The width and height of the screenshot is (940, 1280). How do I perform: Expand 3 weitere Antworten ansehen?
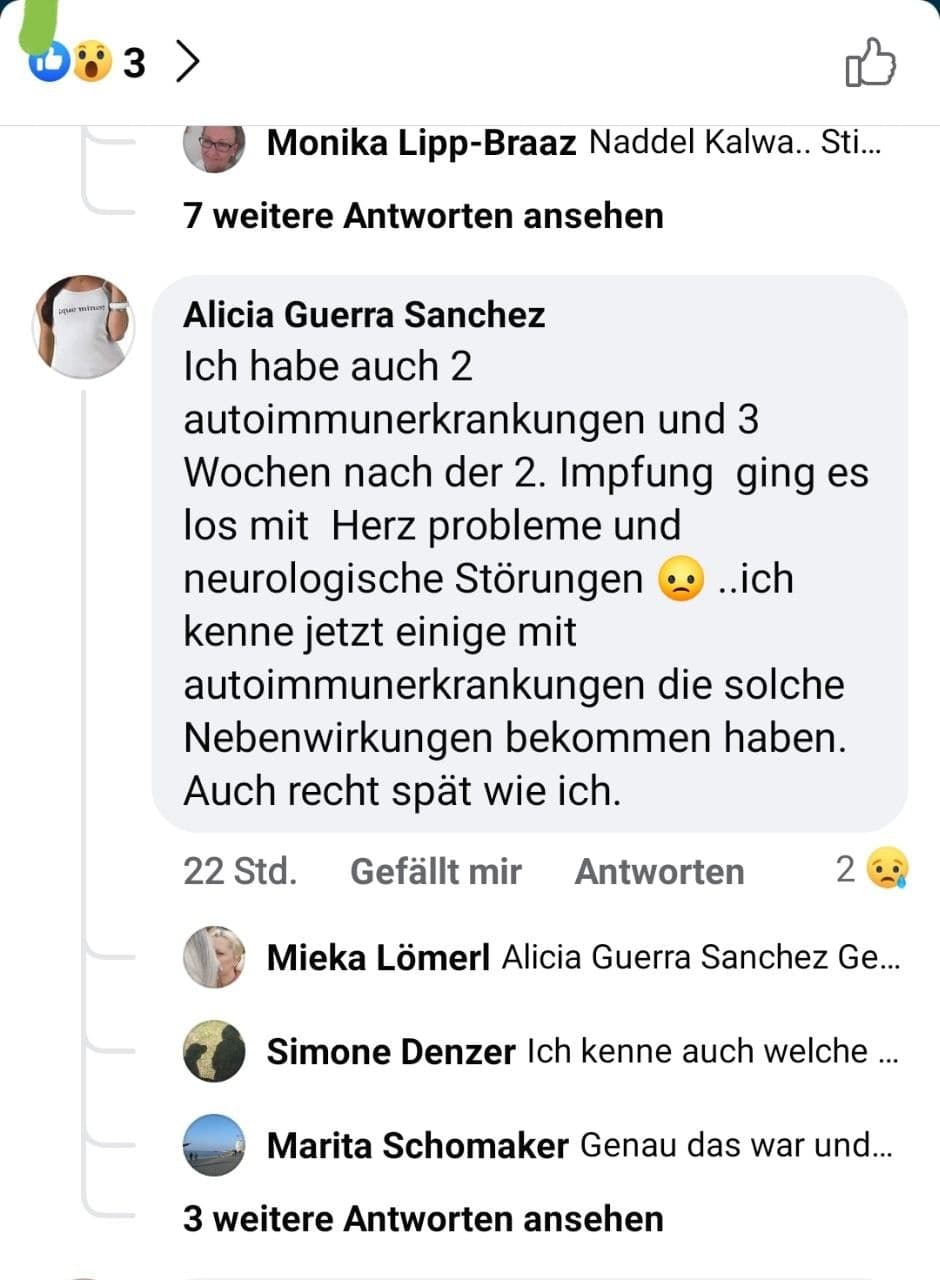point(423,1219)
